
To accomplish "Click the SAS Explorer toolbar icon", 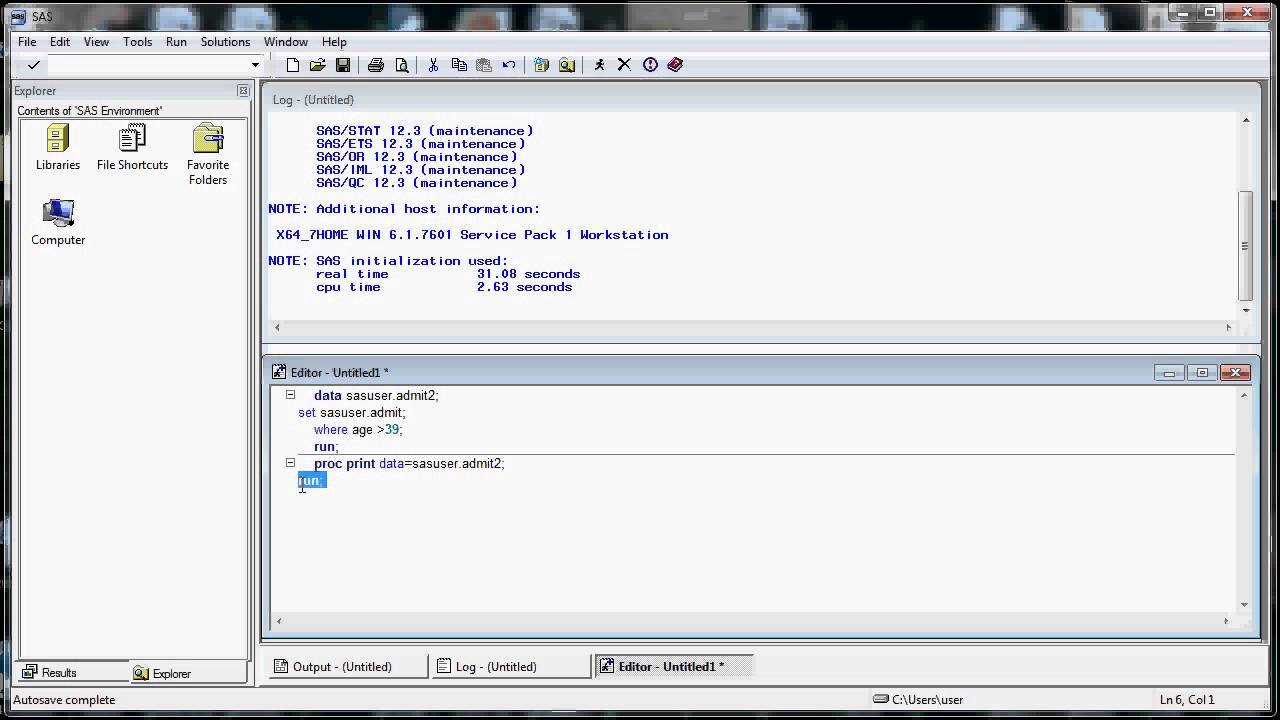I will (x=567, y=65).
